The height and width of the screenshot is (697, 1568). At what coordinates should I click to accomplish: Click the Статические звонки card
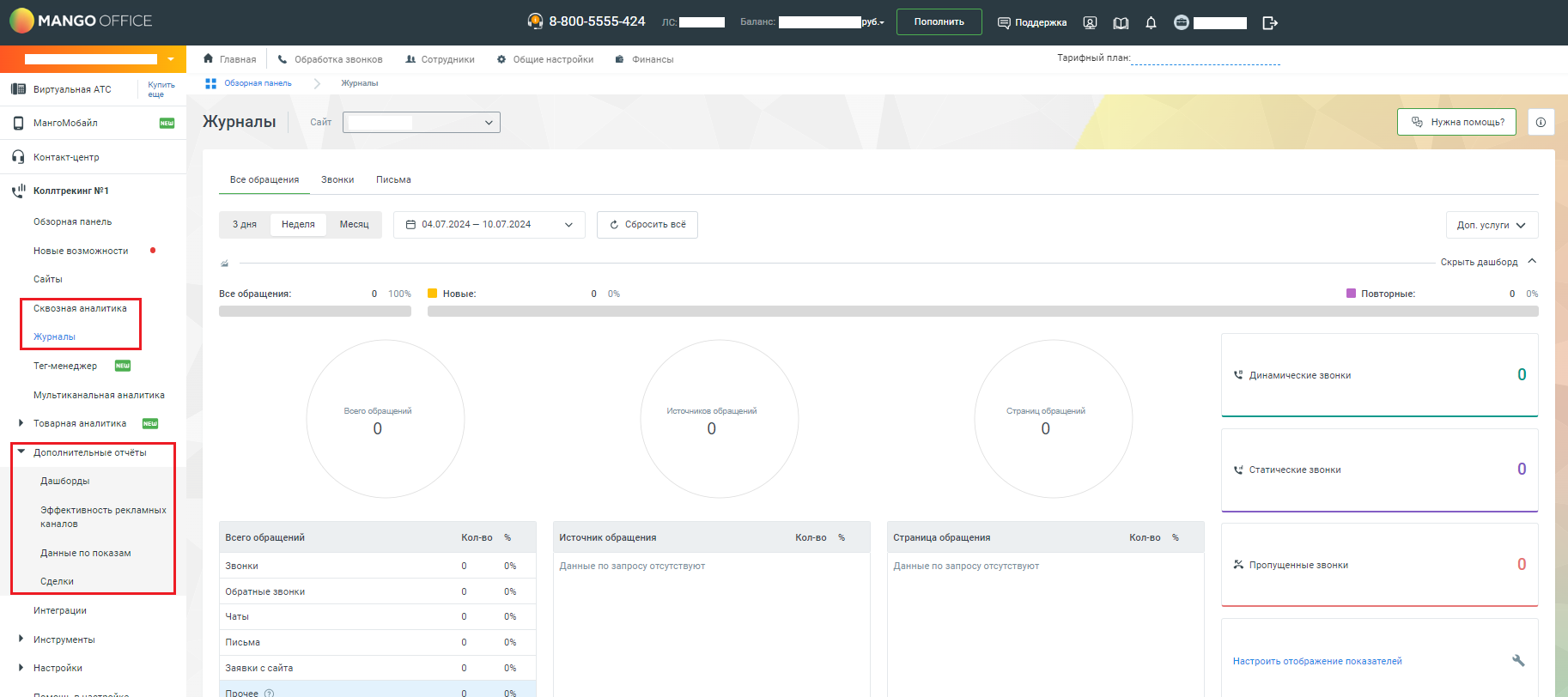click(x=1379, y=470)
